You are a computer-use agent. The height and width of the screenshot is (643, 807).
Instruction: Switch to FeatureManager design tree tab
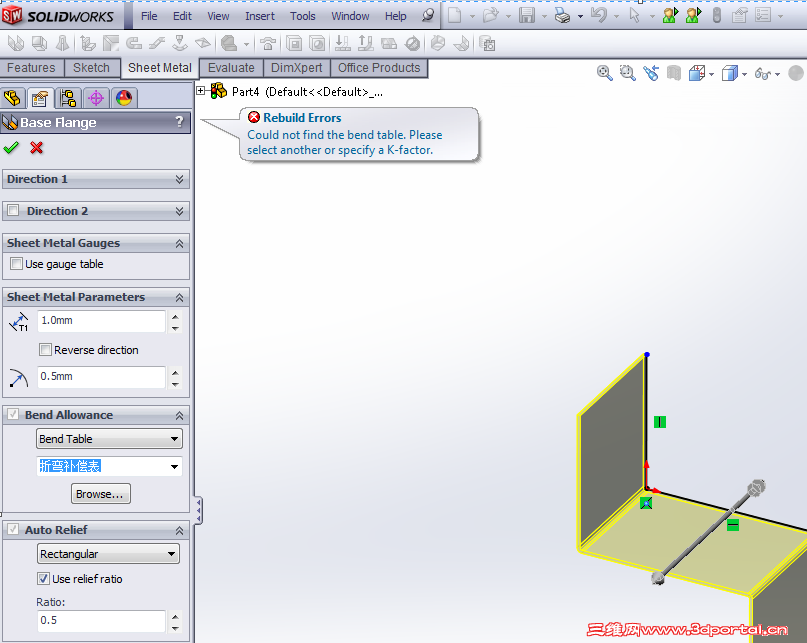12,98
